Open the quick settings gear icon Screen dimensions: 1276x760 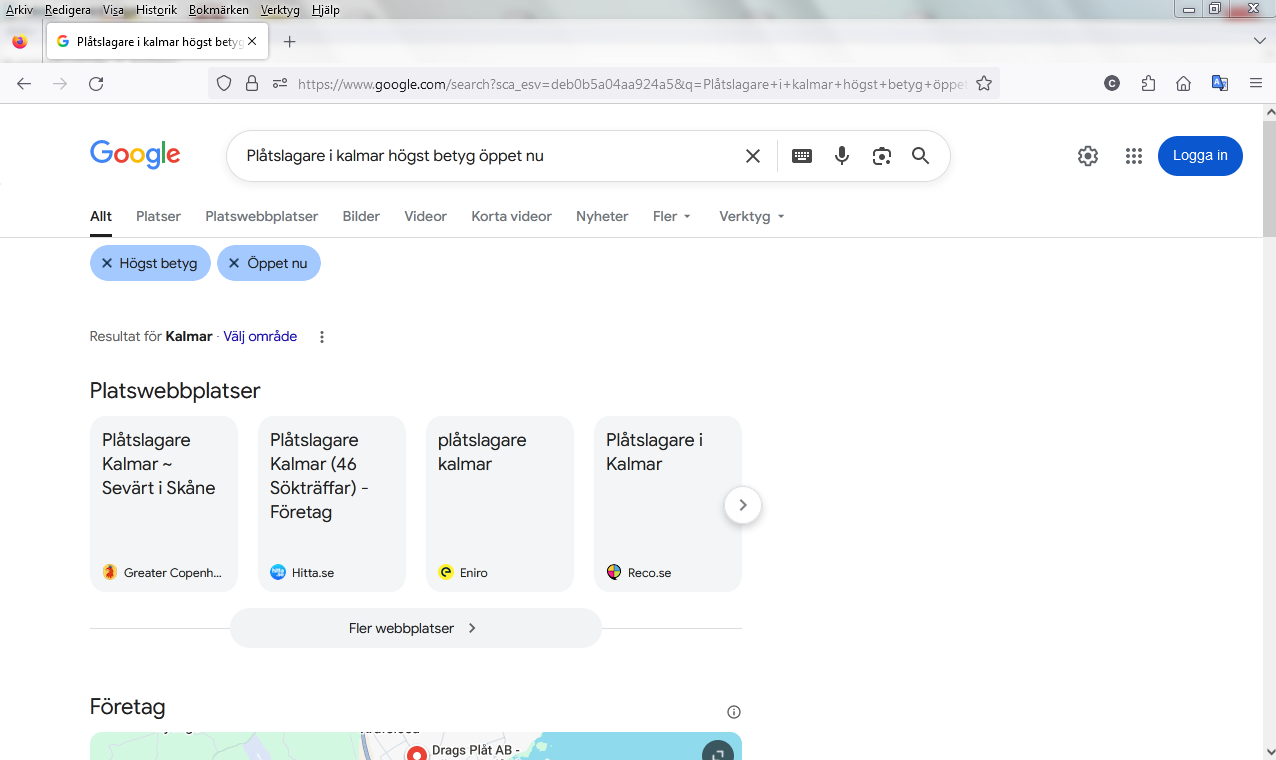[x=1088, y=156]
